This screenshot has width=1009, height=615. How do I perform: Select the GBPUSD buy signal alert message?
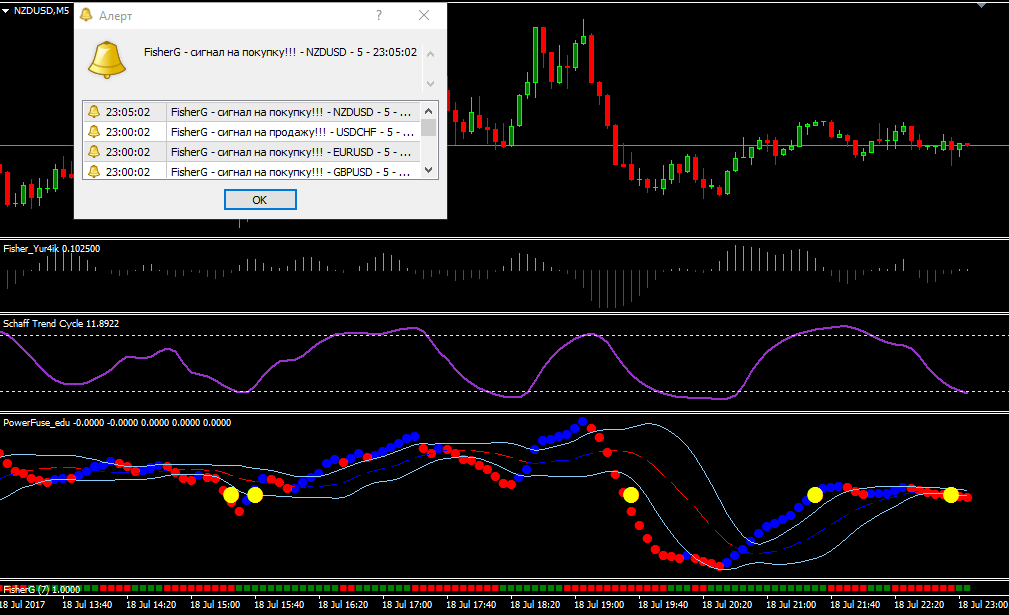point(291,172)
